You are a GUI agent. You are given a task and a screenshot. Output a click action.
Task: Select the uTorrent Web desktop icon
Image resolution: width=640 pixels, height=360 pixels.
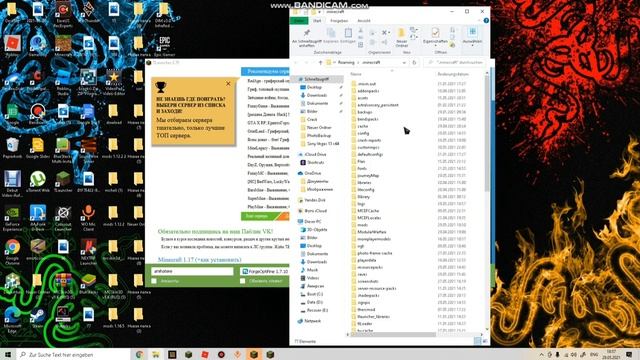point(38,182)
